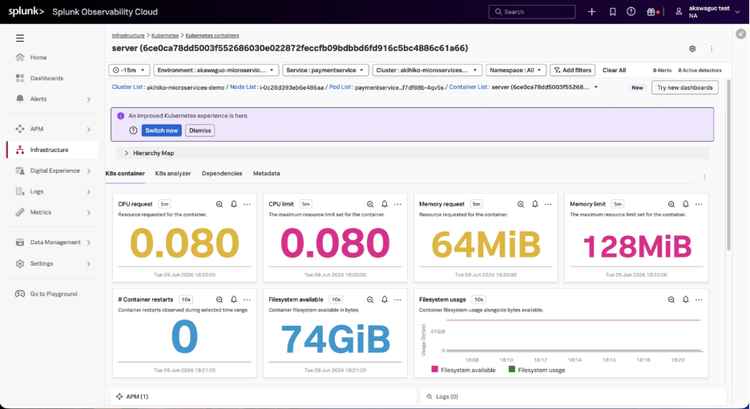Viewport: 750px width, 409px height.
Task: Open Data Management in sidebar
Action: [x=55, y=243]
